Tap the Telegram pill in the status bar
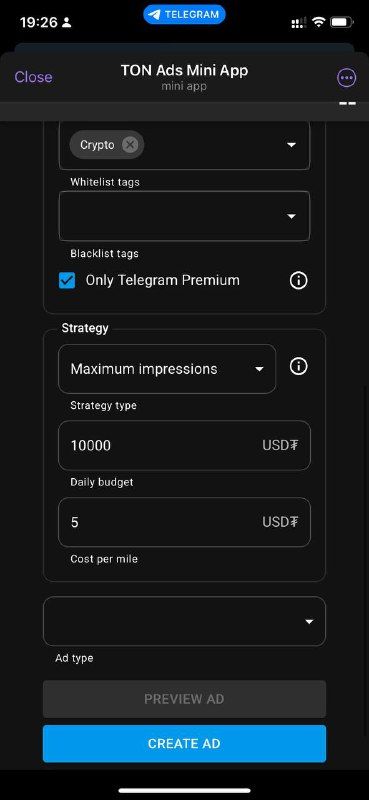The image size is (369, 800). (184, 14)
